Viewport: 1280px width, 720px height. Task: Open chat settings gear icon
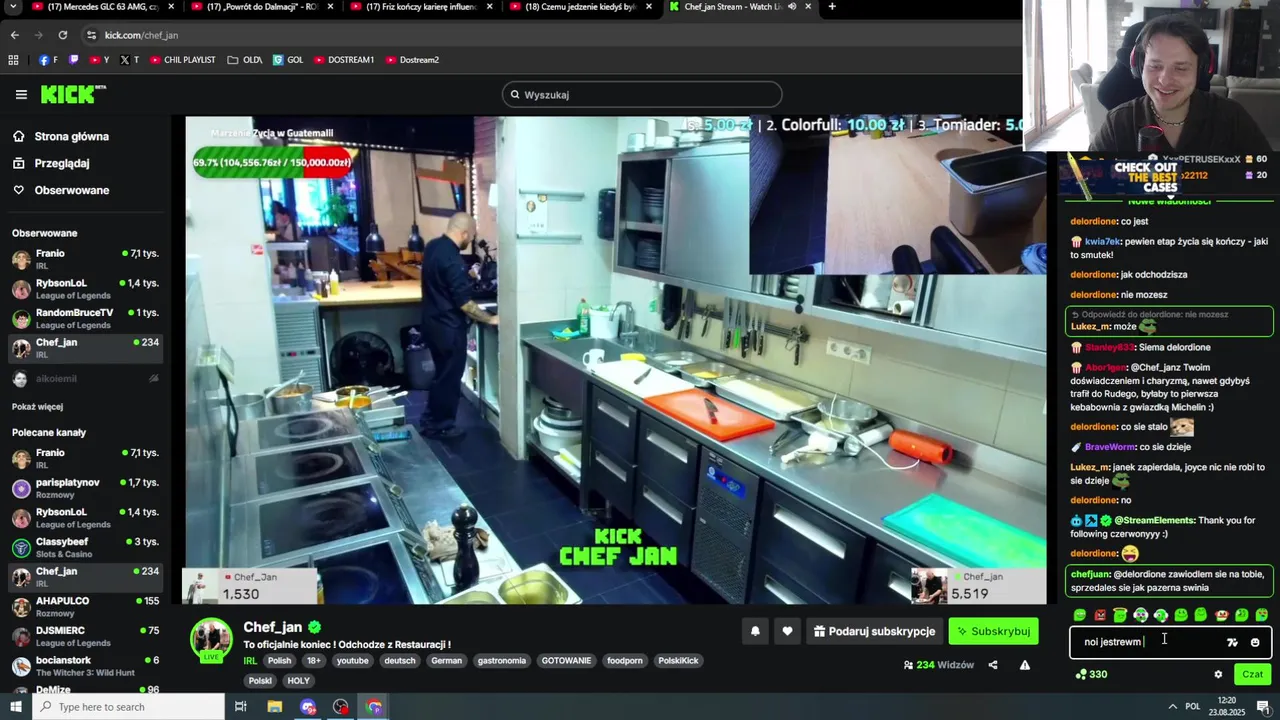(1218, 674)
